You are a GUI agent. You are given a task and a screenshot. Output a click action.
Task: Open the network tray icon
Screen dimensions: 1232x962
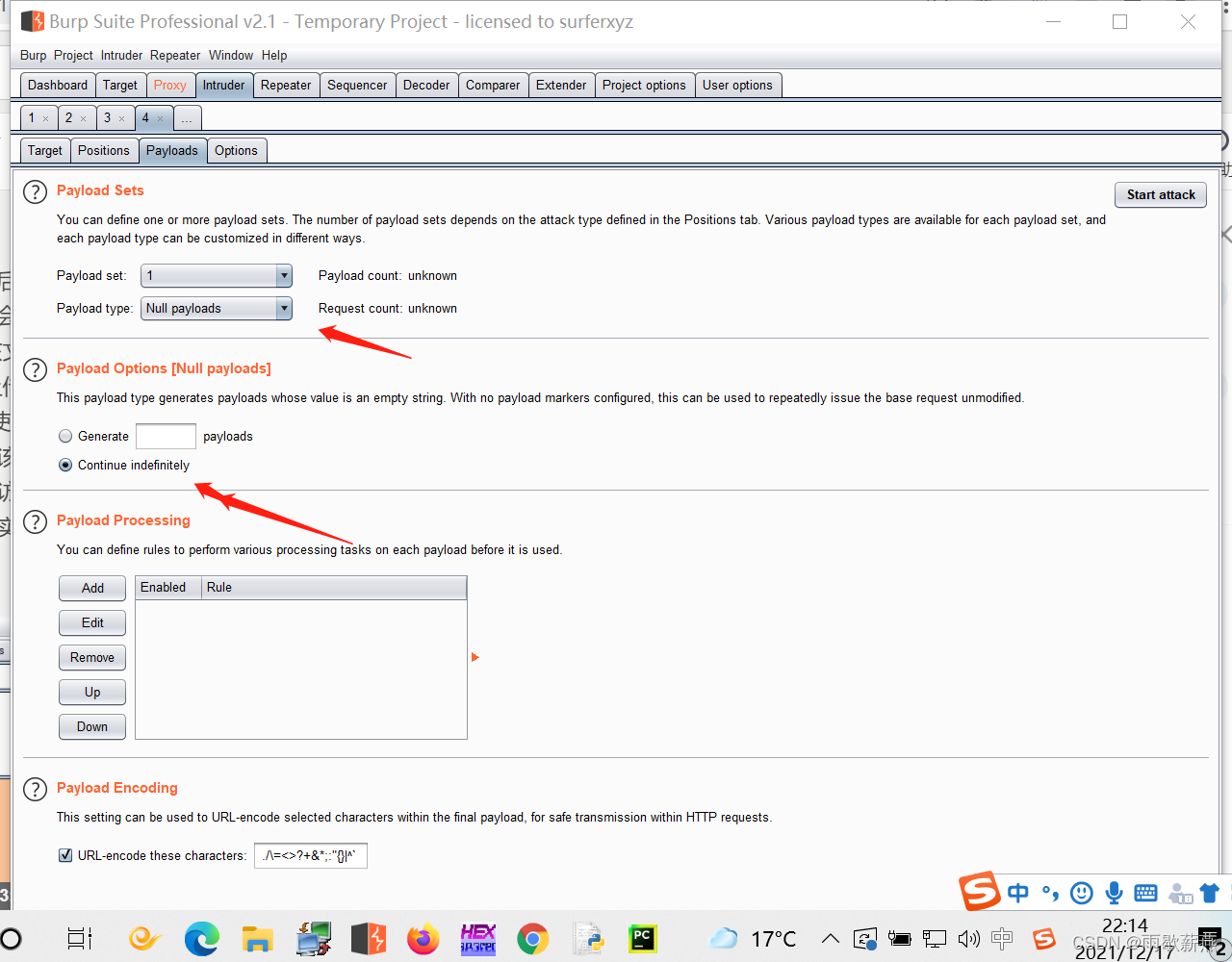click(935, 938)
